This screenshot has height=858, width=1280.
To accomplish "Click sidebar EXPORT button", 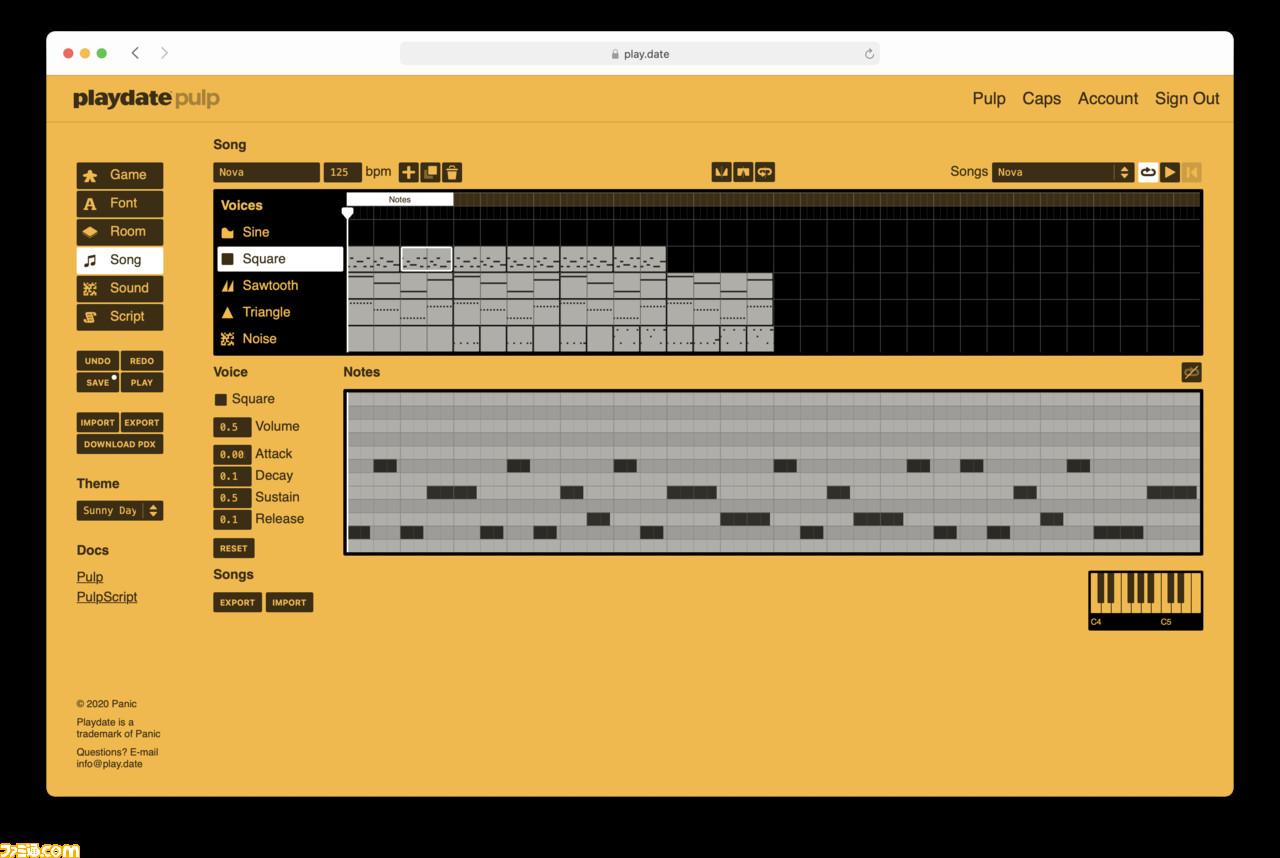I will pos(142,423).
